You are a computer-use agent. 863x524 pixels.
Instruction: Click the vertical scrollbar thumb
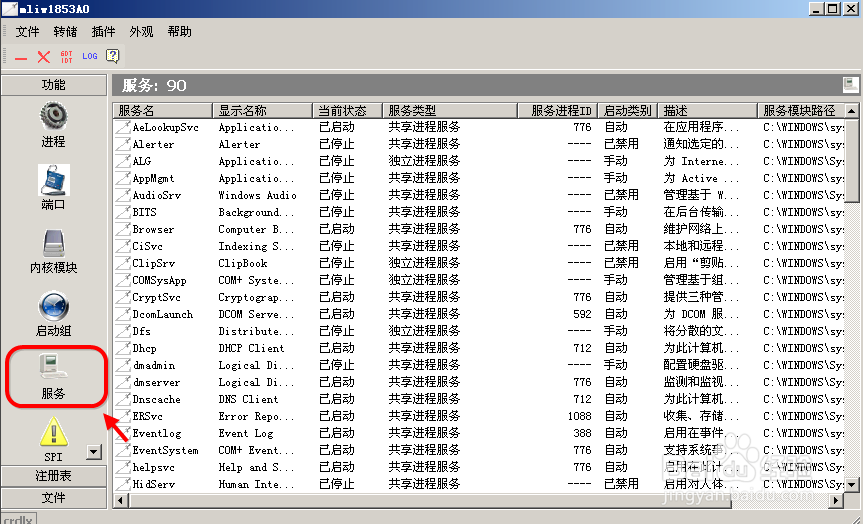point(851,160)
